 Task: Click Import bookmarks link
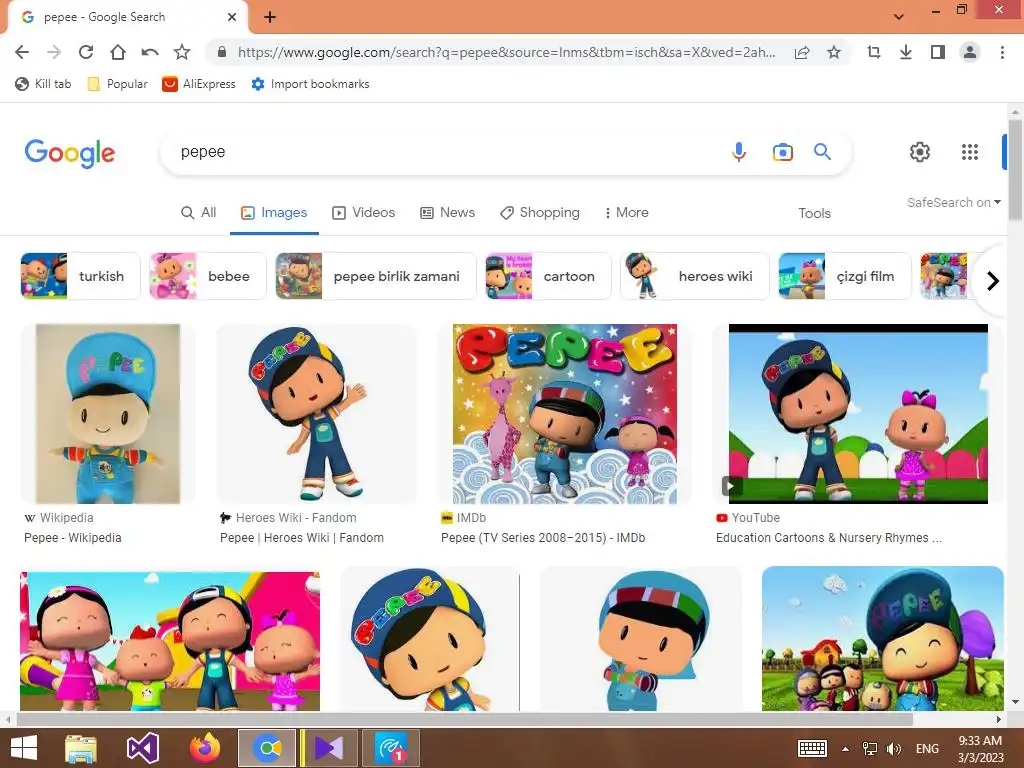point(311,84)
